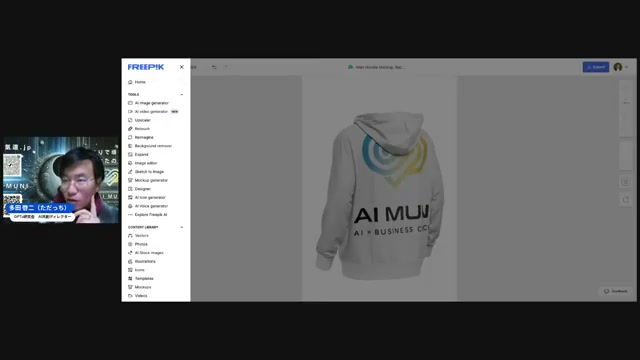The height and width of the screenshot is (360, 640).
Task: Click the presenter's webcam video thumbnail
Action: [x=61, y=180]
